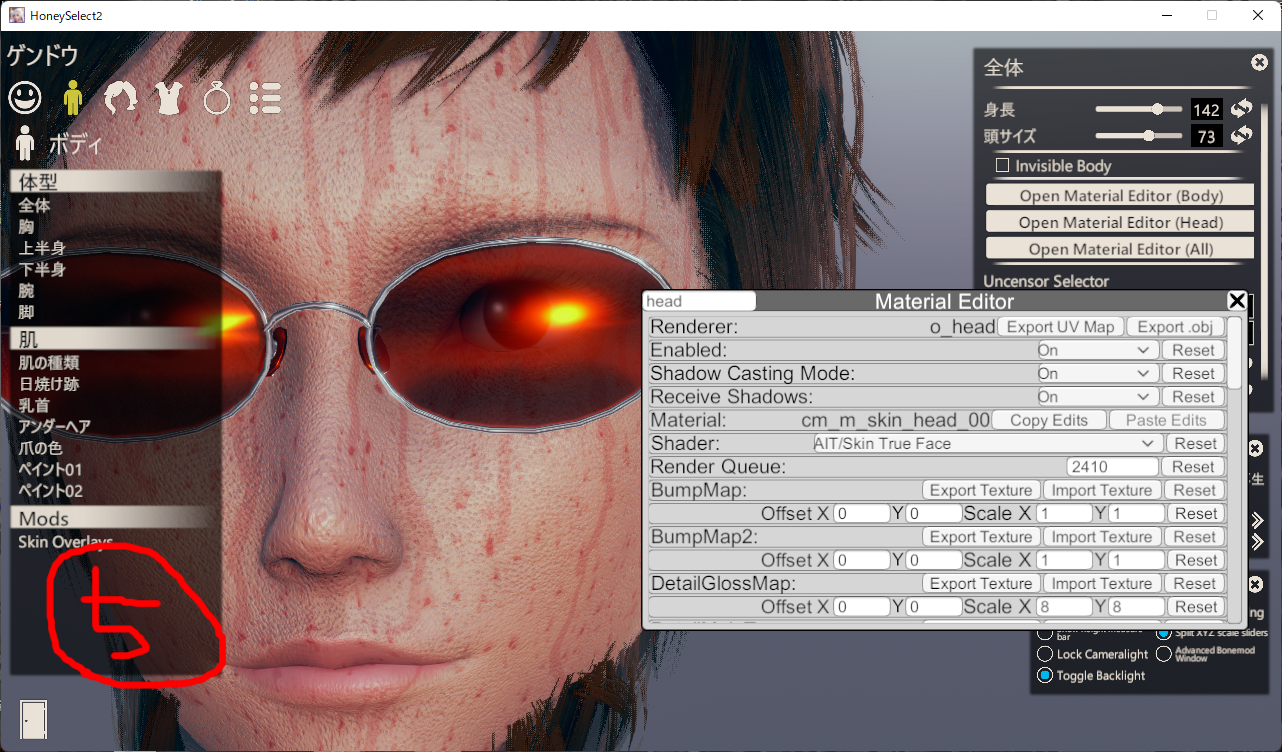Click Export Texture for BumpMap
1282x752 pixels.
point(980,490)
